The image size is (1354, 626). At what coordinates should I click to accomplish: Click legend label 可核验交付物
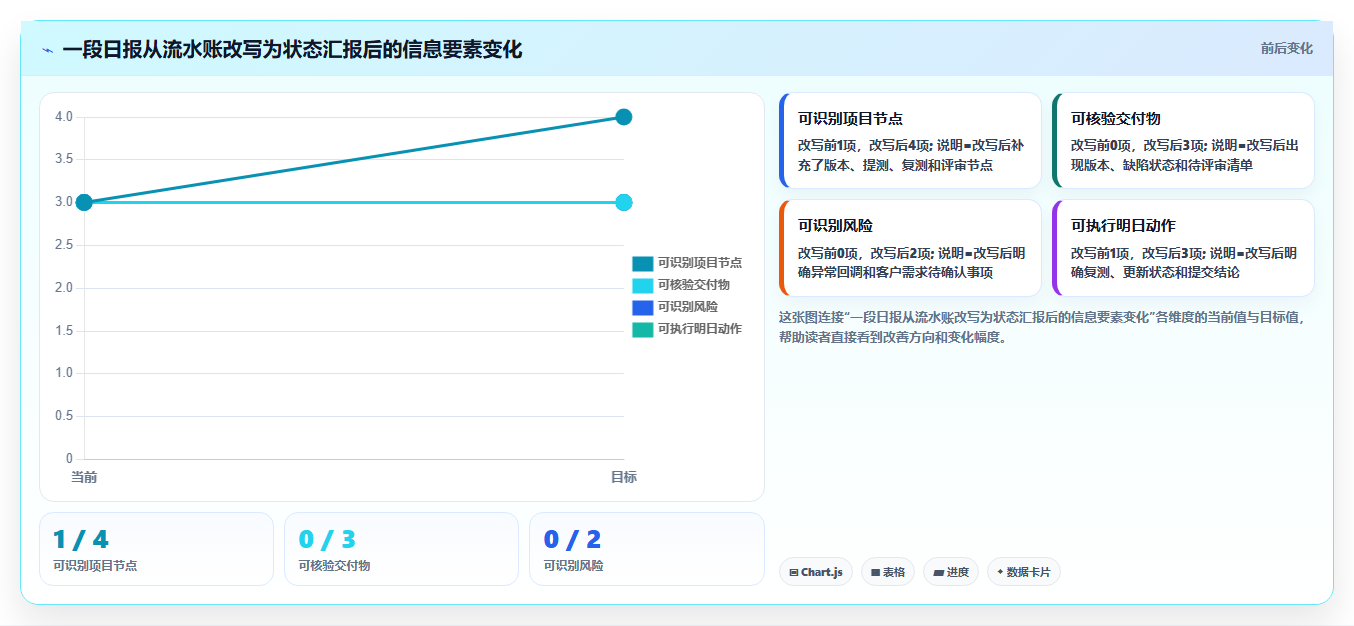(692, 285)
